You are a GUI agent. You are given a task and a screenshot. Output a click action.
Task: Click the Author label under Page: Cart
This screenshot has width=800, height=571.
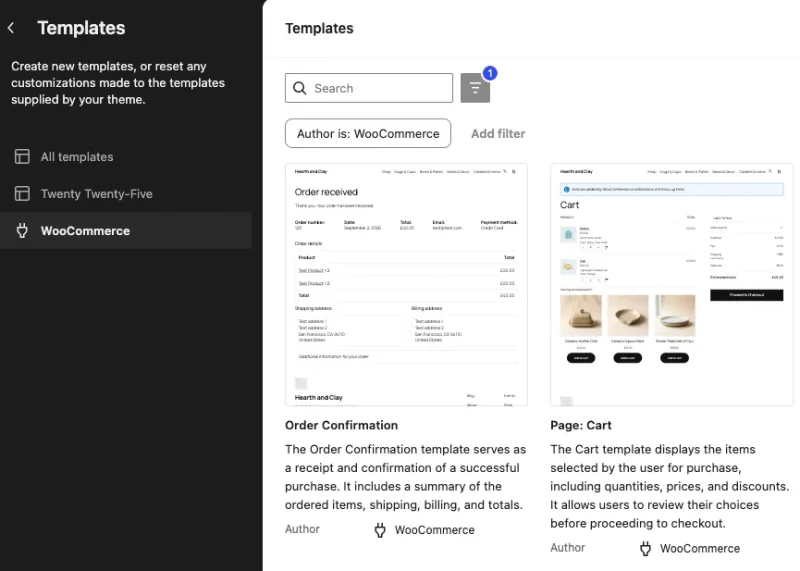click(x=568, y=548)
